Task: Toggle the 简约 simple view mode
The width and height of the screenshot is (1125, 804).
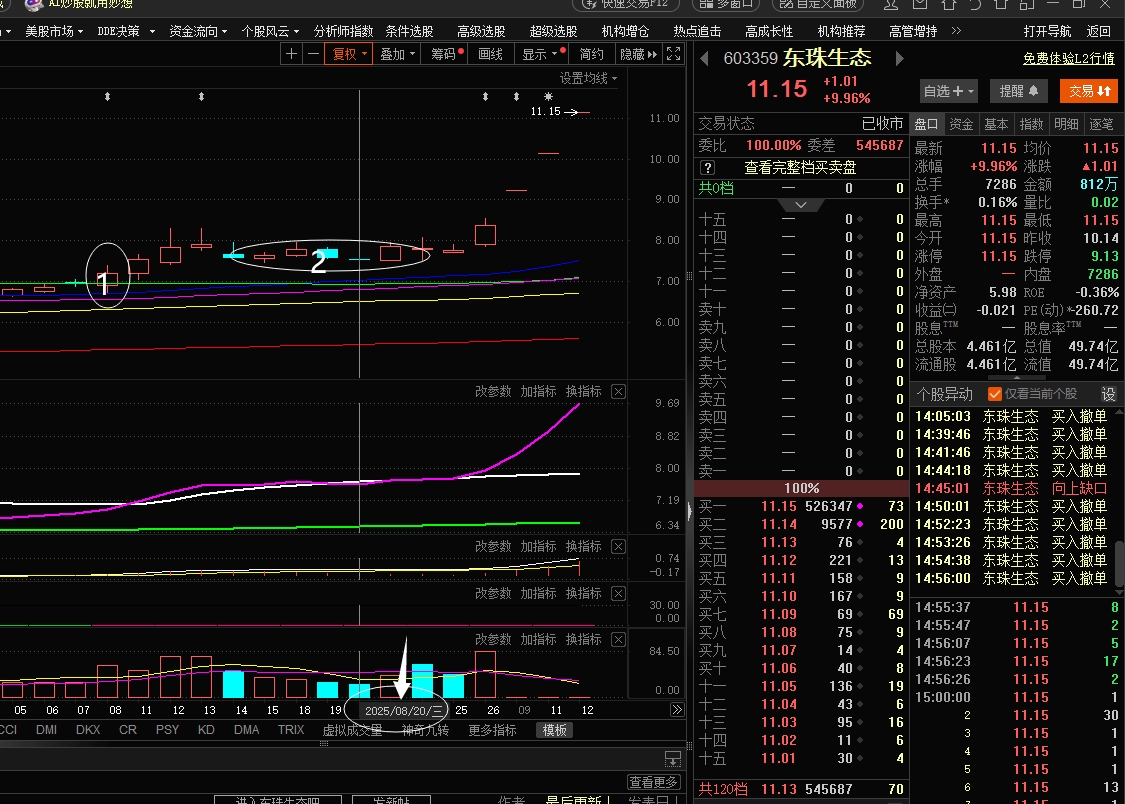Action: click(592, 54)
